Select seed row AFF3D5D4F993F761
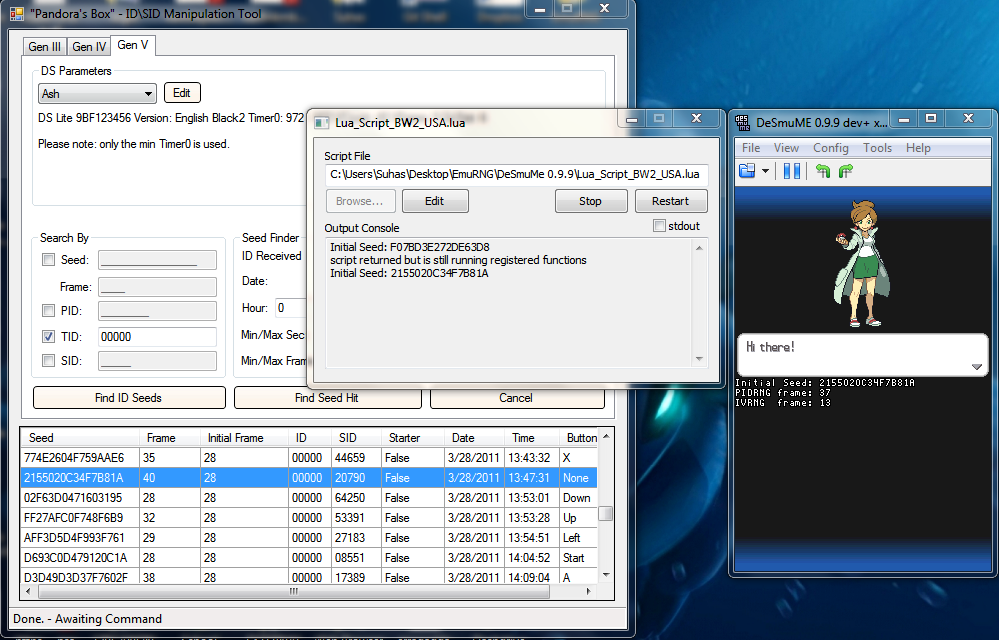The width and height of the screenshot is (999, 640). [309, 538]
